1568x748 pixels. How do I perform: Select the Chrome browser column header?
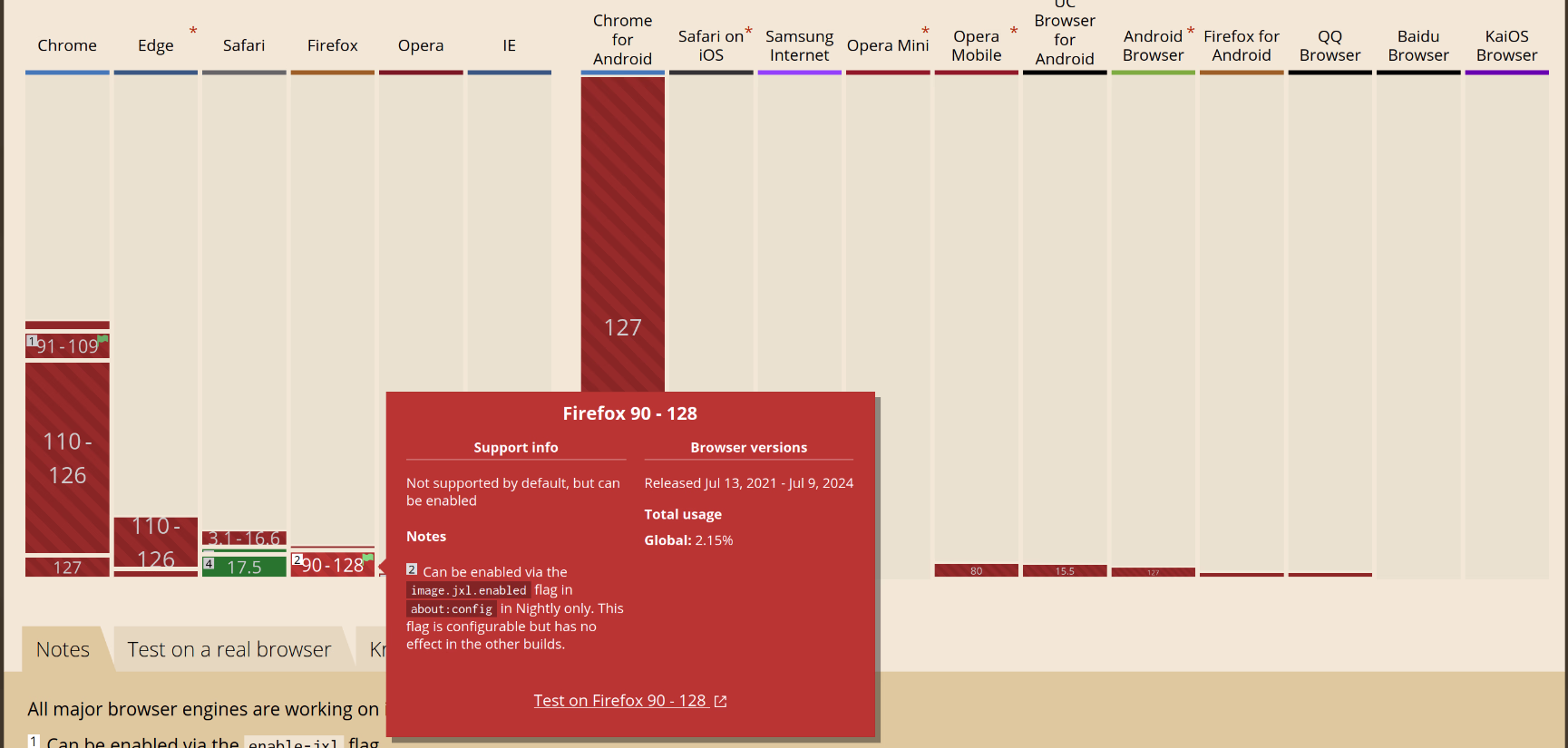point(67,45)
